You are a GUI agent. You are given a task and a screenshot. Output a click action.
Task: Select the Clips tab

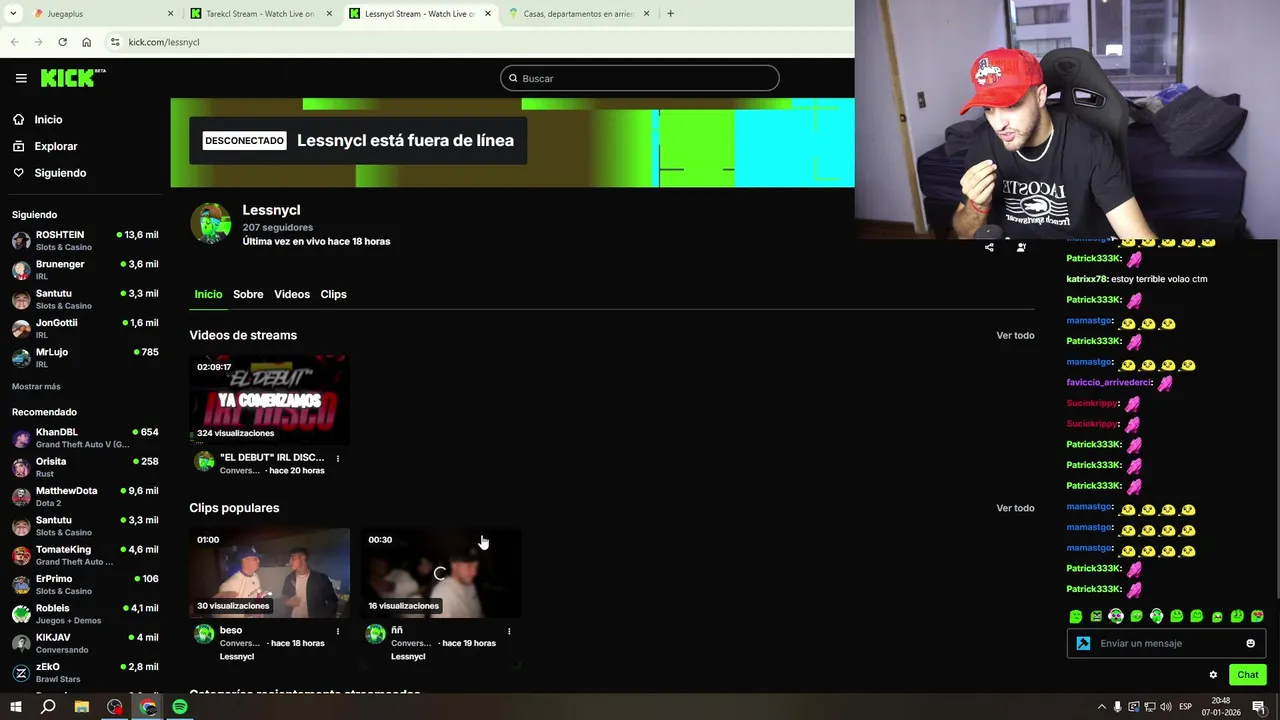coord(333,294)
